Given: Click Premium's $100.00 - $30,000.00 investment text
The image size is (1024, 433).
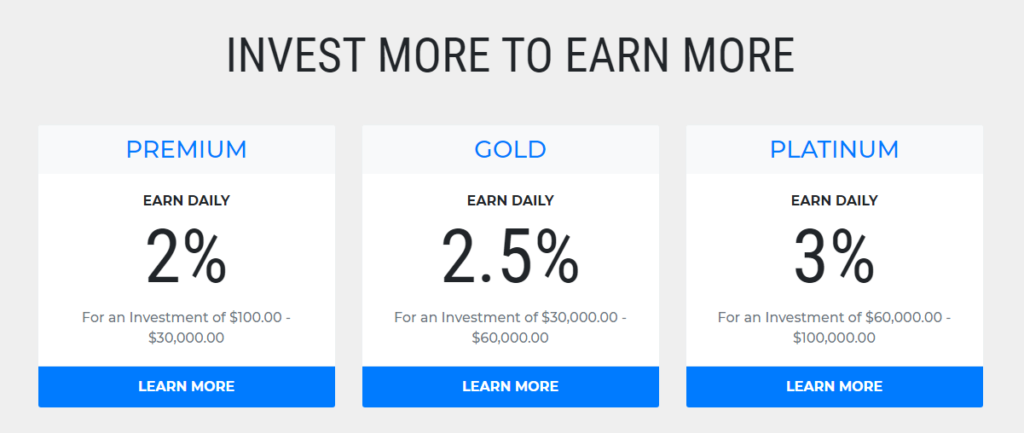Looking at the screenshot, I should pos(186,328).
